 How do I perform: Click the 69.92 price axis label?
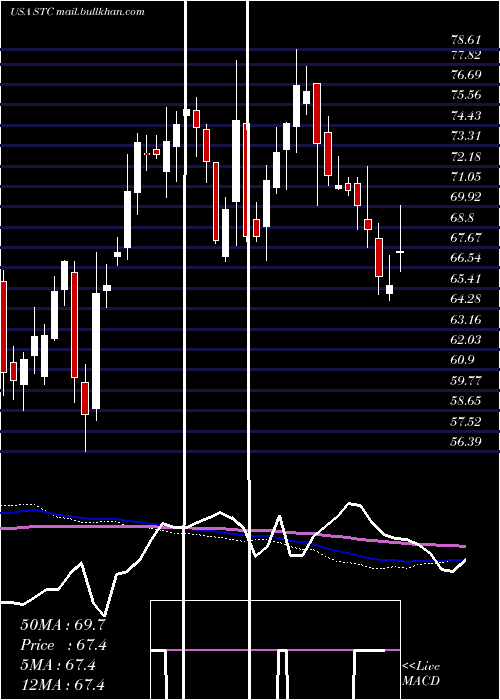pos(466,197)
